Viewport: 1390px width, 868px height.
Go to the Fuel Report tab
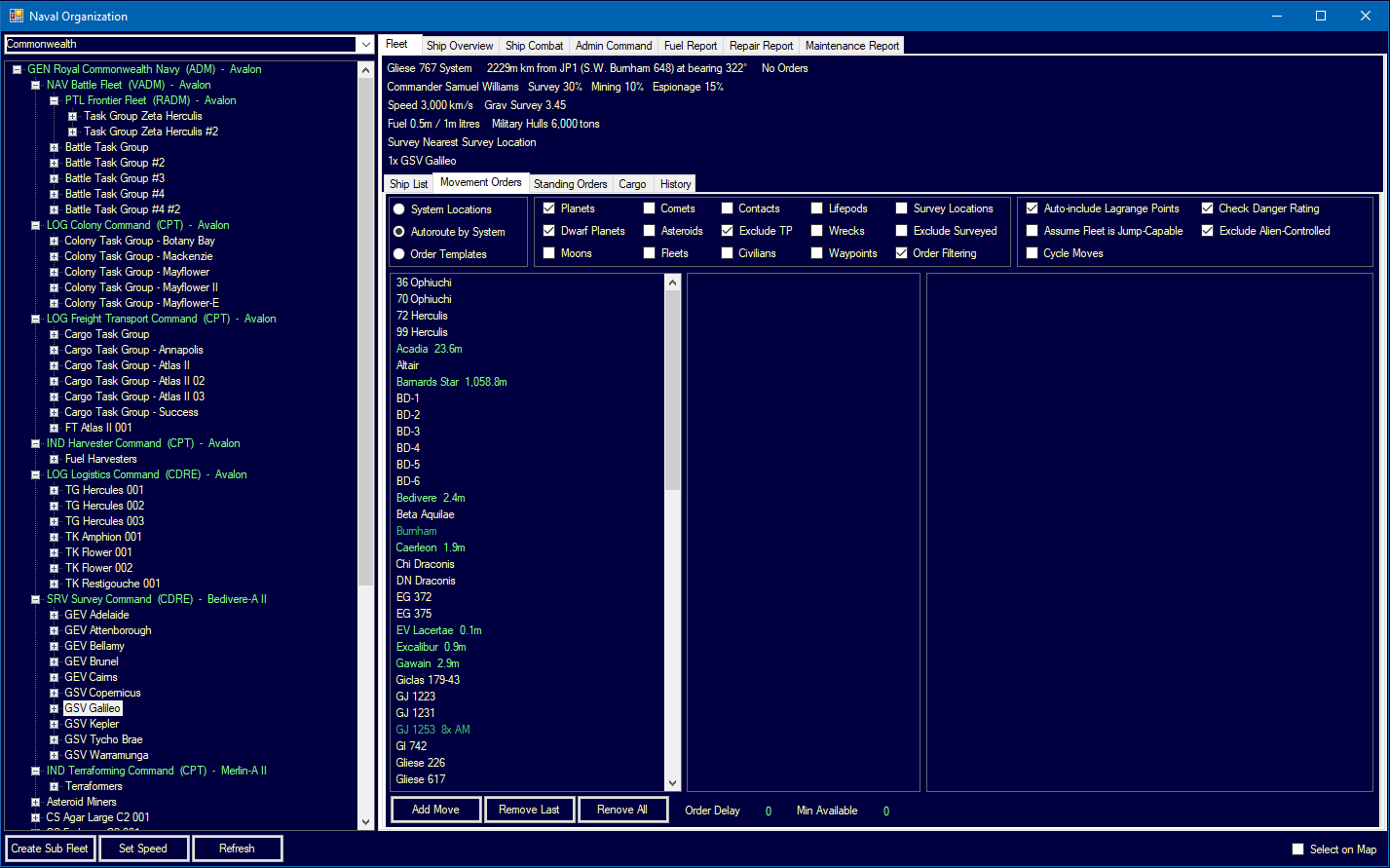[x=690, y=46]
